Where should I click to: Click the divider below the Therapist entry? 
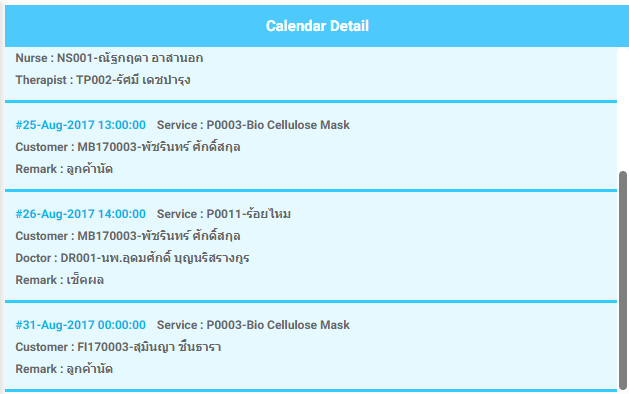pos(311,102)
